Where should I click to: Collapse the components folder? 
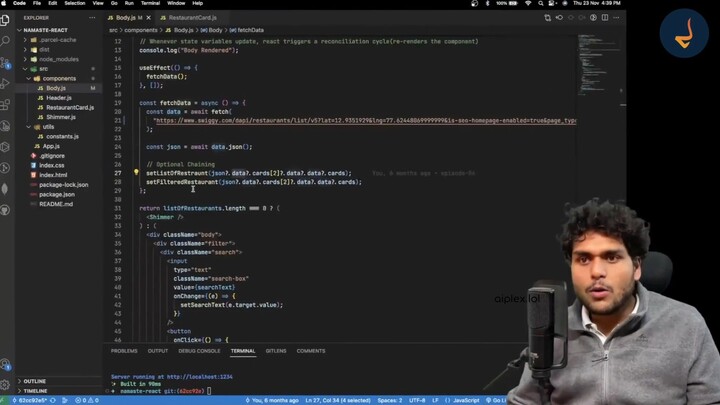click(x=59, y=79)
